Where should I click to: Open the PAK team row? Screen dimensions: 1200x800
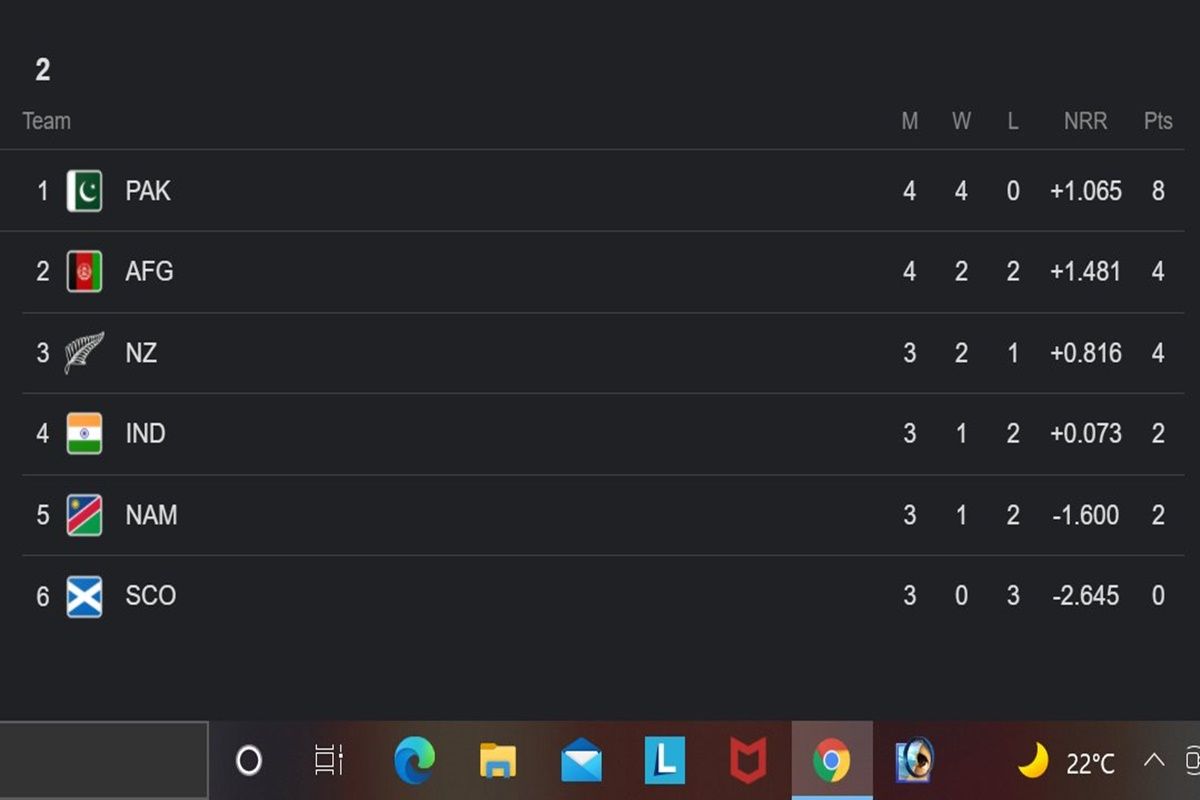point(400,191)
